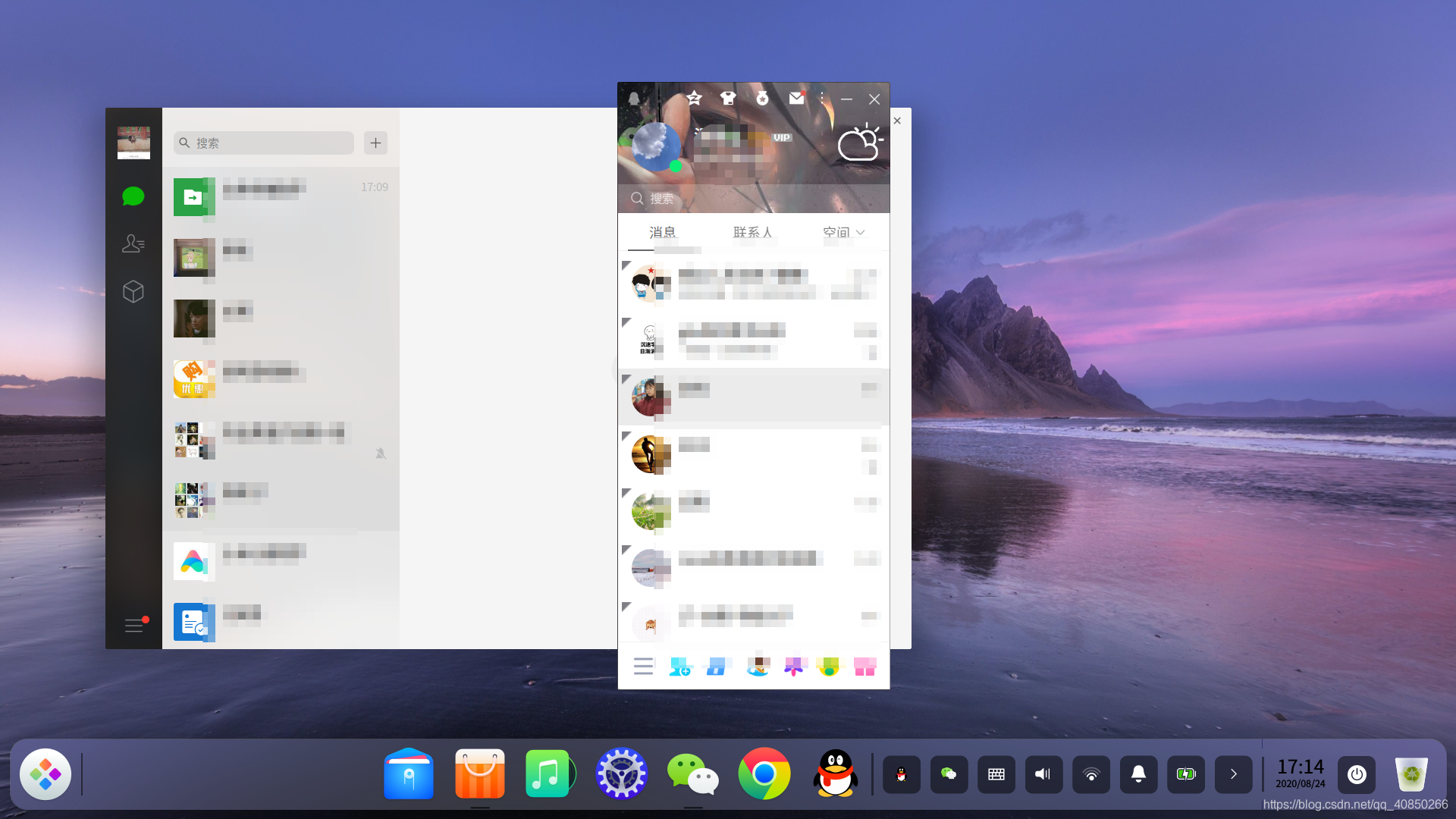Viewport: 1456px width, 819px height.
Task: Open the weather icon in QQ panel
Action: click(859, 143)
